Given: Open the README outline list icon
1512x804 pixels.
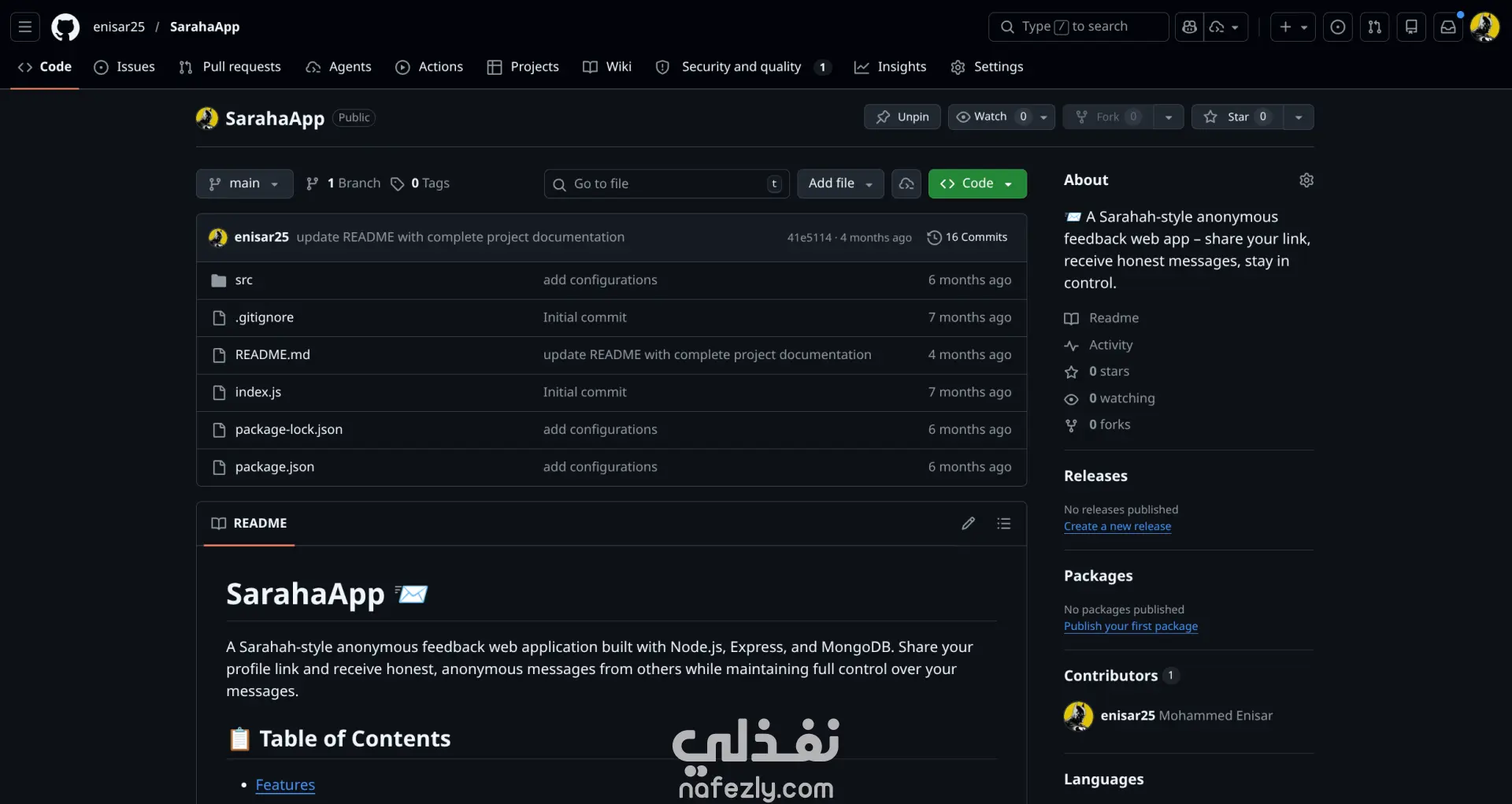Looking at the screenshot, I should [x=1004, y=524].
